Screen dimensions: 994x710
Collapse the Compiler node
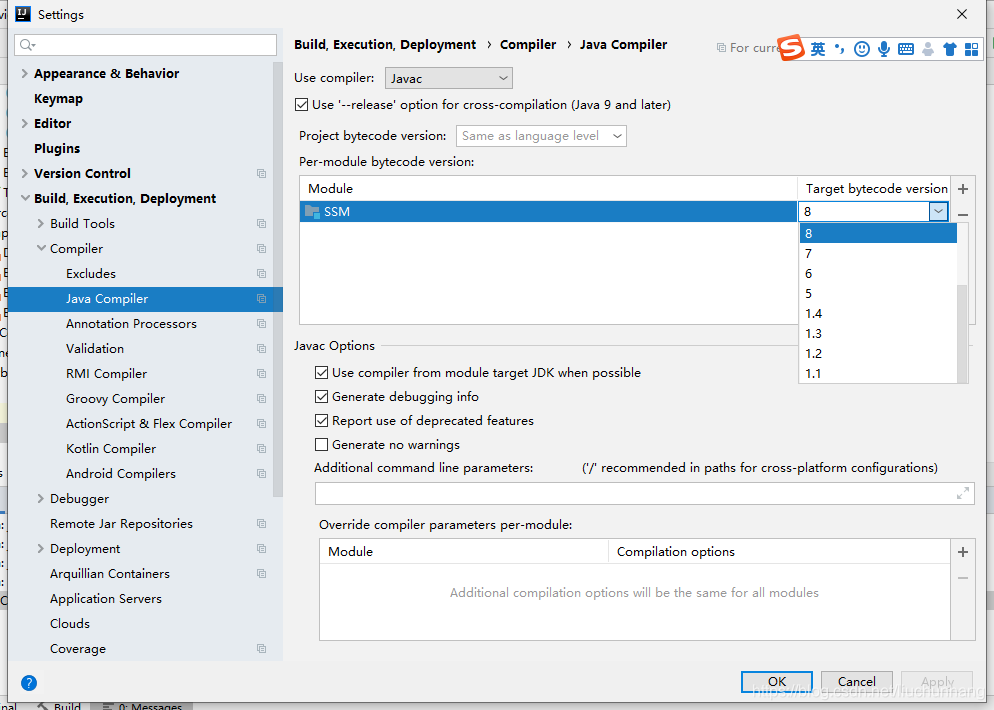point(41,248)
